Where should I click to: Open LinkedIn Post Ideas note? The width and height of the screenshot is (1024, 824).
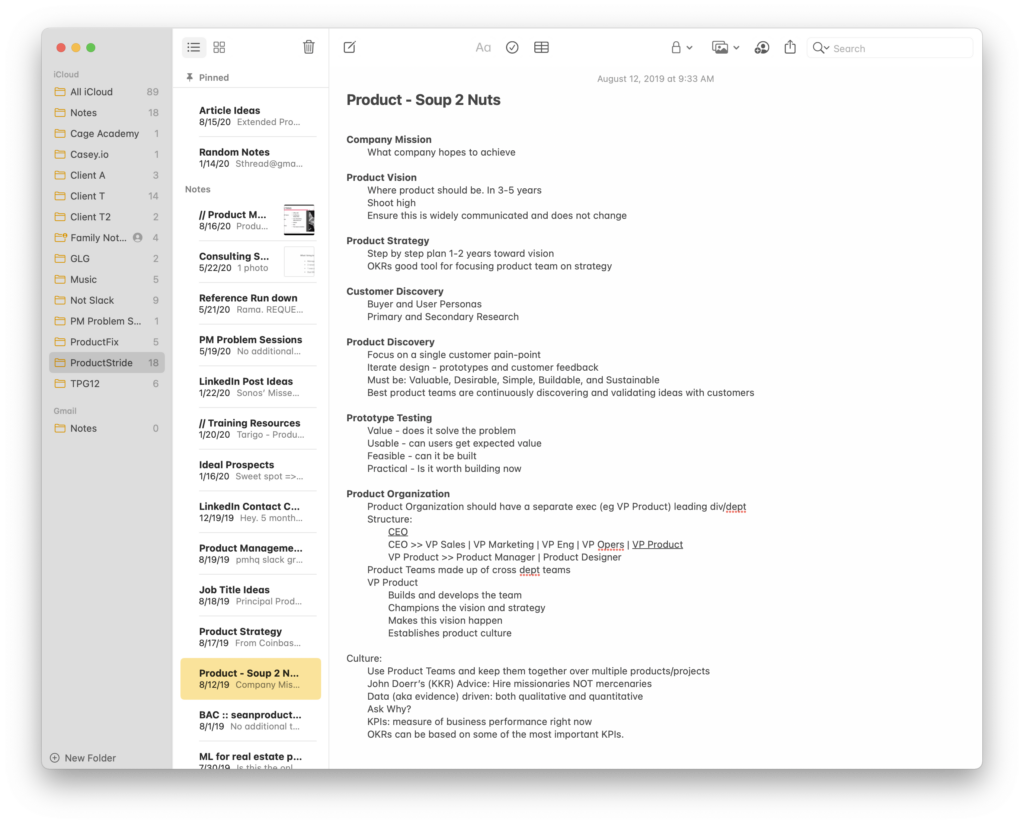(x=251, y=387)
